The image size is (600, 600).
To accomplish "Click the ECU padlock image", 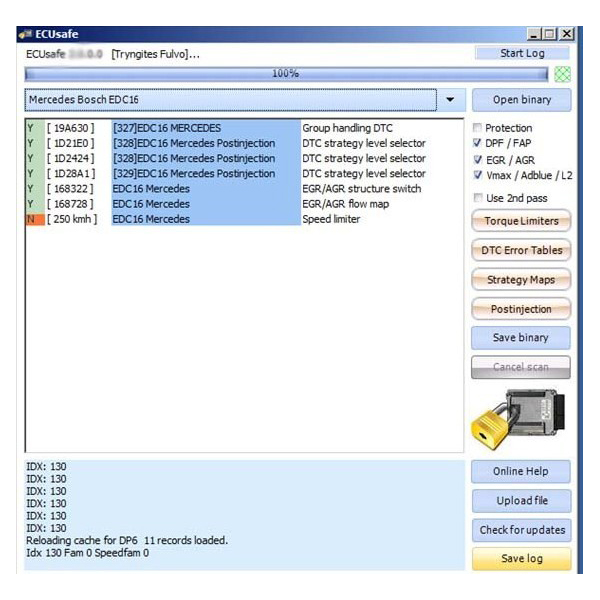I will pos(520,417).
